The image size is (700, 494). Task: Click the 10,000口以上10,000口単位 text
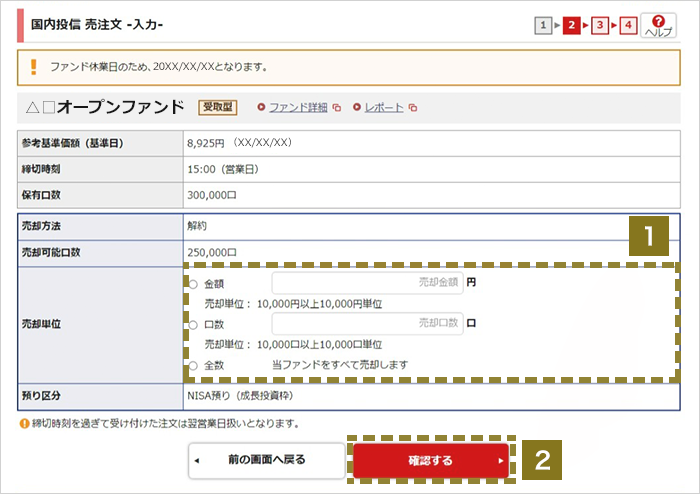coord(320,345)
